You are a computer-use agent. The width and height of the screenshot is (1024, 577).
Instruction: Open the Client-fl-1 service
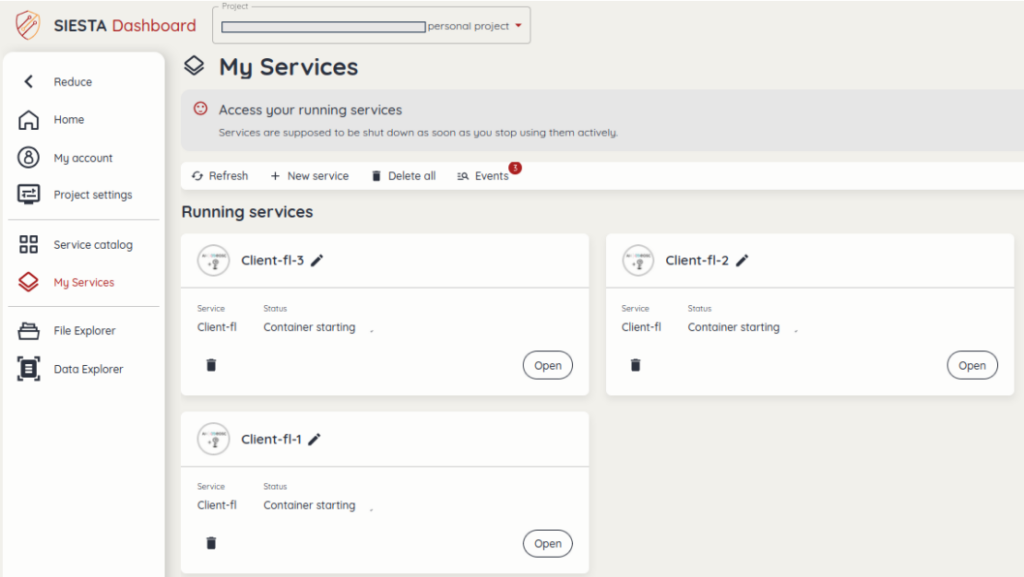coord(547,543)
